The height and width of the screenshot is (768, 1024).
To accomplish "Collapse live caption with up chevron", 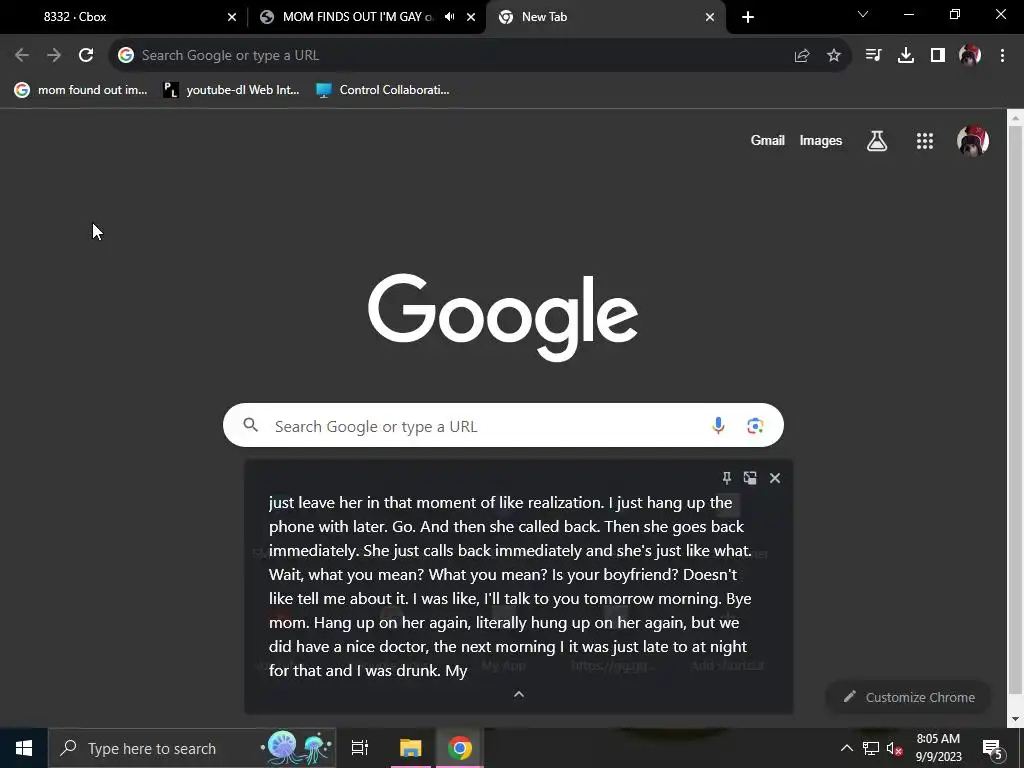I will [519, 694].
